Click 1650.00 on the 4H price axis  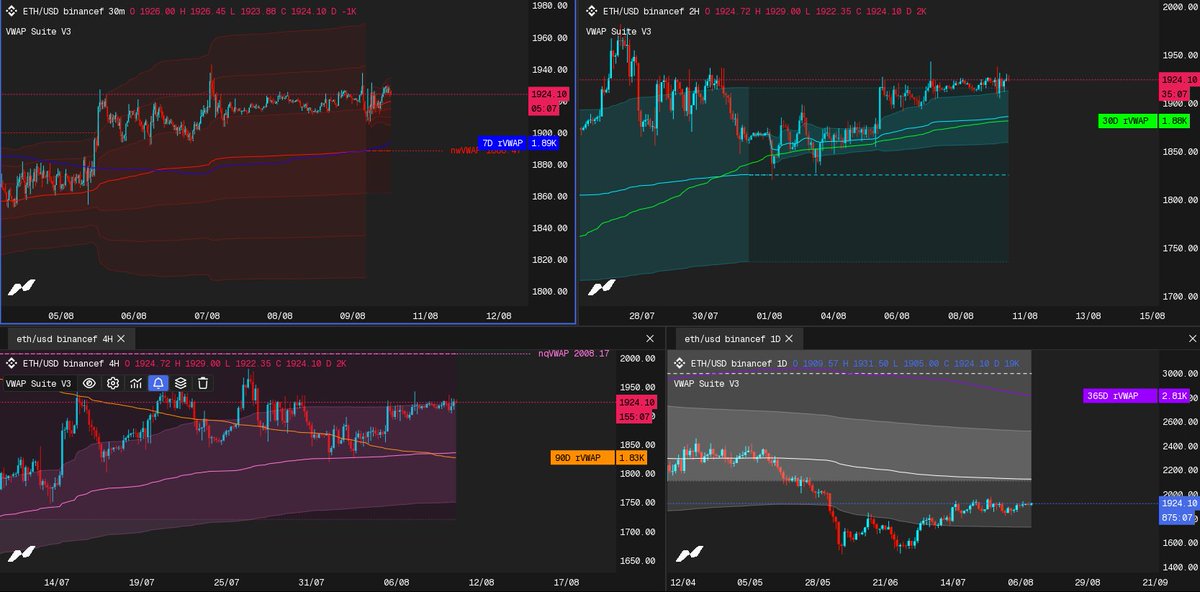(637, 561)
